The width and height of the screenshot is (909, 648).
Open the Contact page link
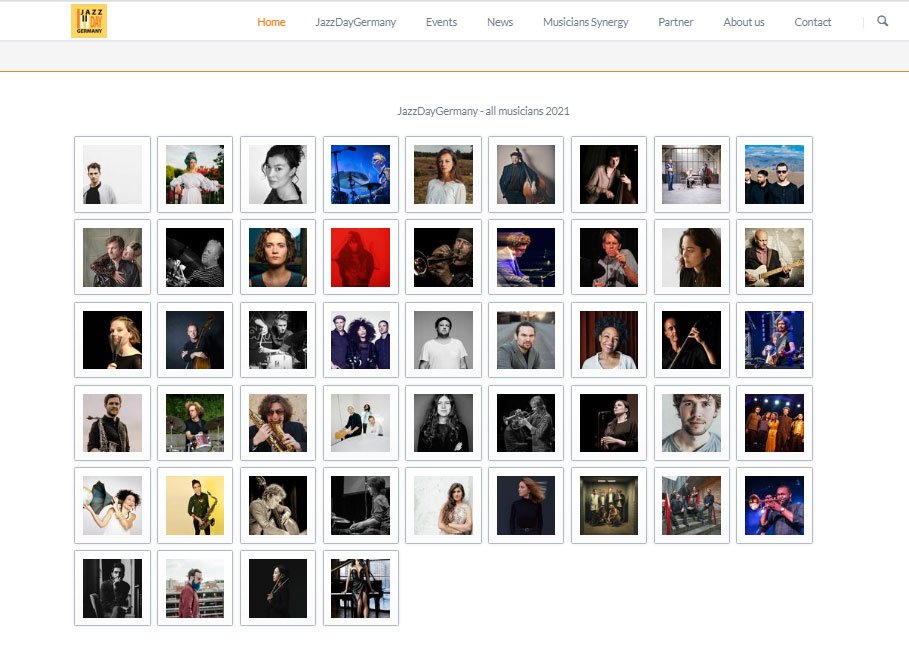813,22
